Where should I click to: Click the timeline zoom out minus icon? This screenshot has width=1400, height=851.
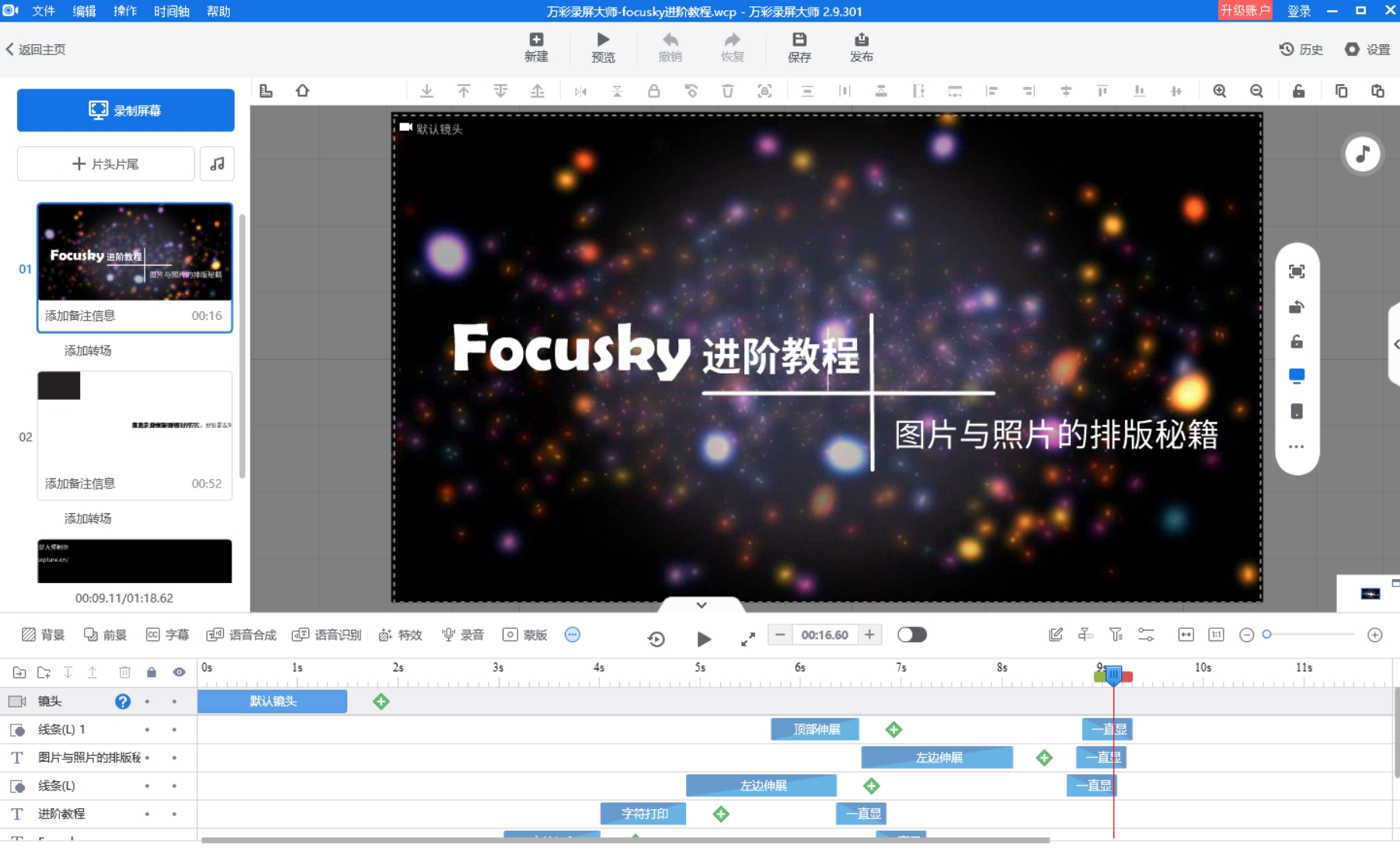tap(1247, 635)
